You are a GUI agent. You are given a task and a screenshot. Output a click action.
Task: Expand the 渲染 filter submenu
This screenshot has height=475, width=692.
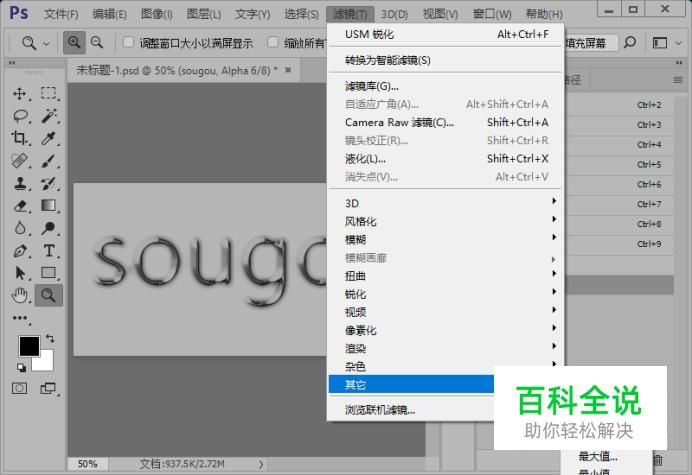(446, 348)
